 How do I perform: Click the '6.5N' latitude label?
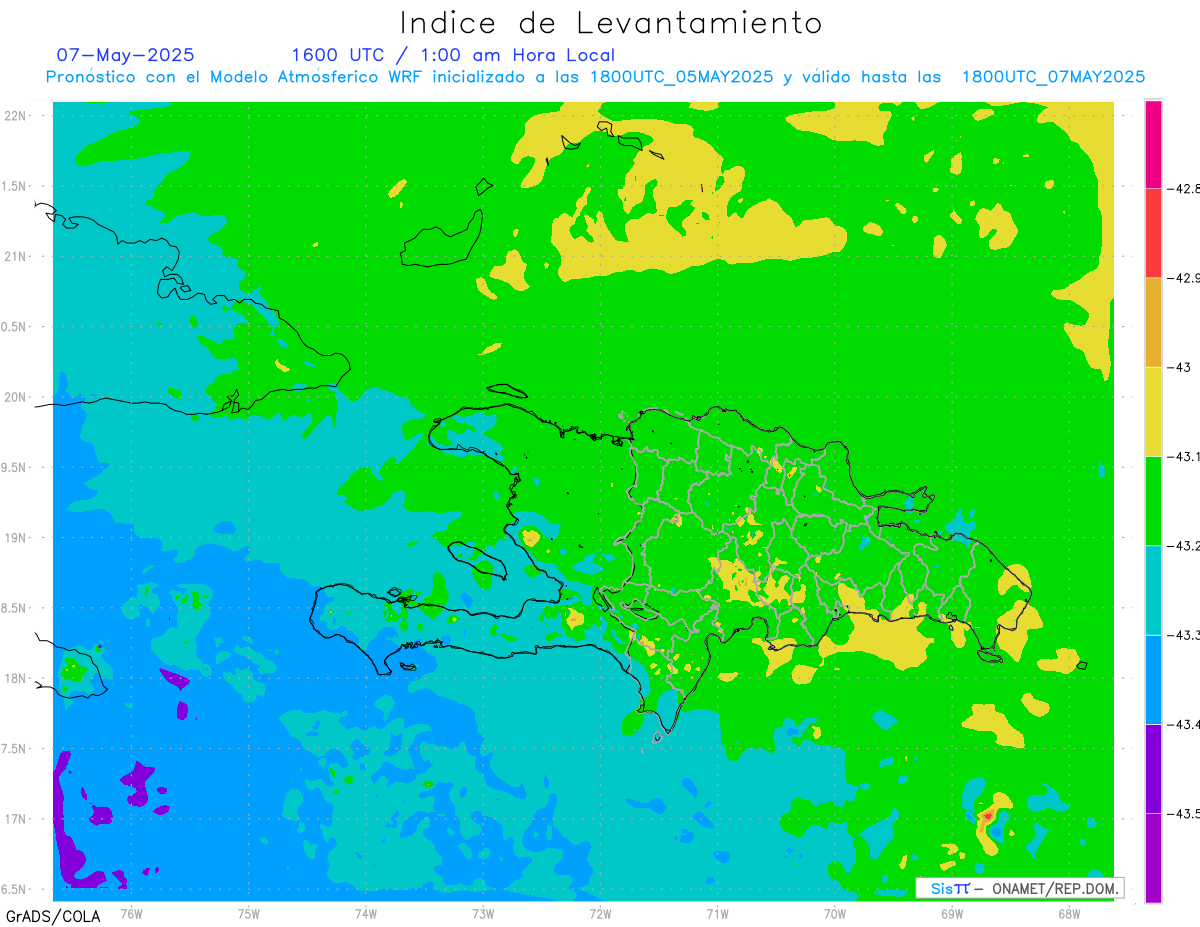15,889
